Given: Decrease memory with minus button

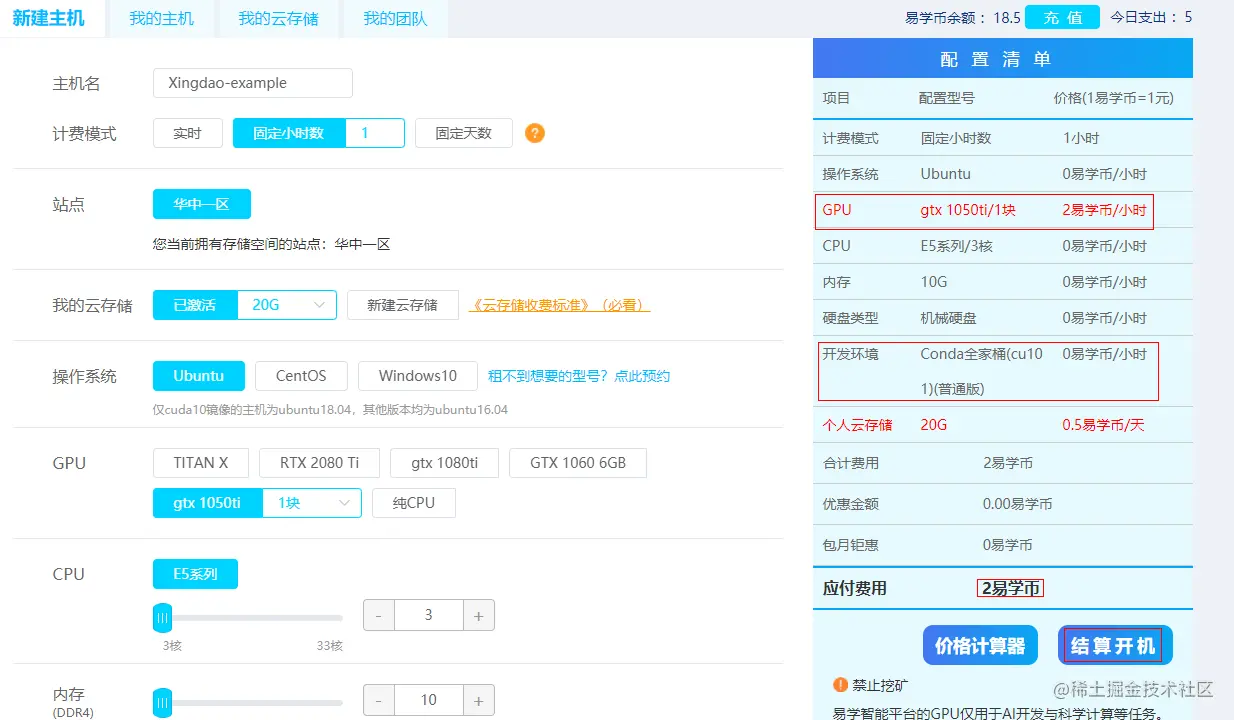Looking at the screenshot, I should [379, 700].
